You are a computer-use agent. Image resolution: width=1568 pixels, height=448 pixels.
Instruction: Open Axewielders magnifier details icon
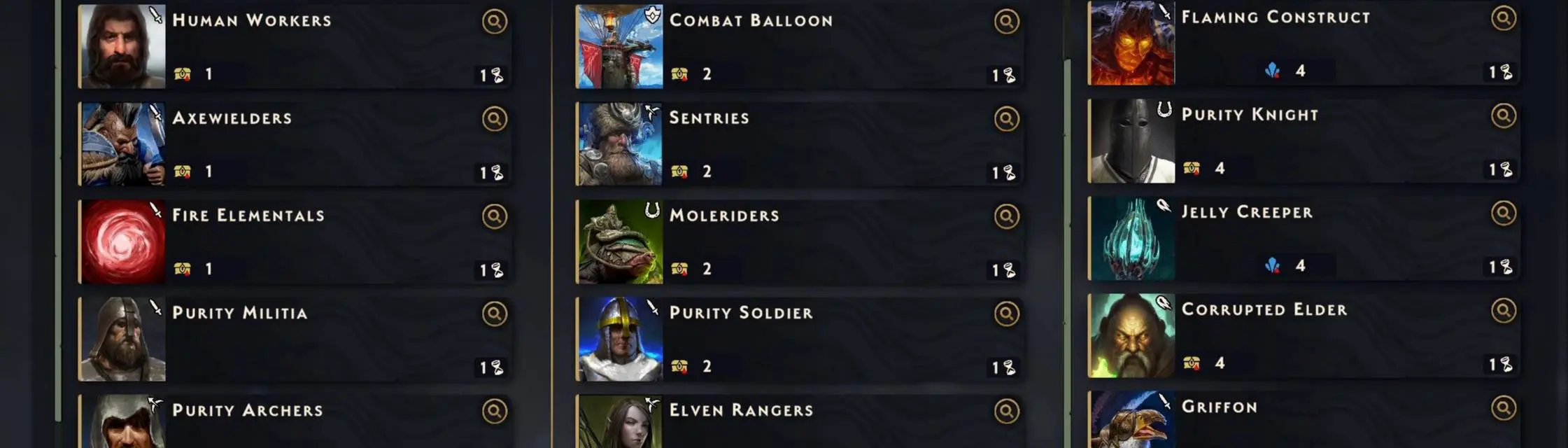pos(494,119)
